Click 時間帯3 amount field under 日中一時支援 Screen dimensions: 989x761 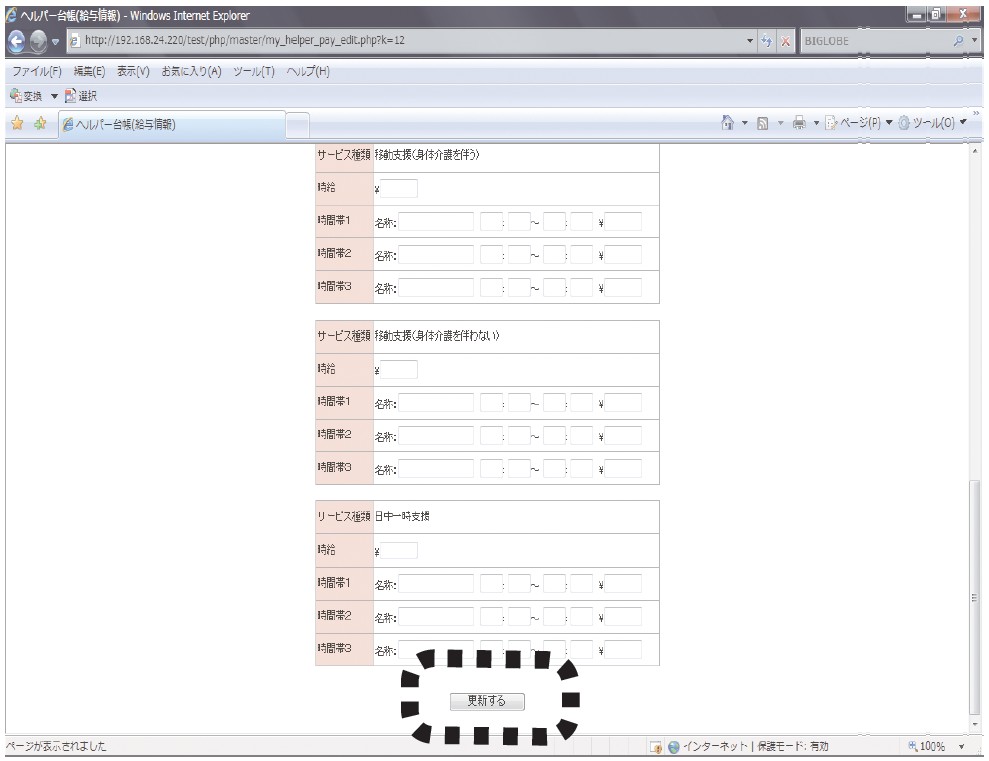tap(623, 649)
